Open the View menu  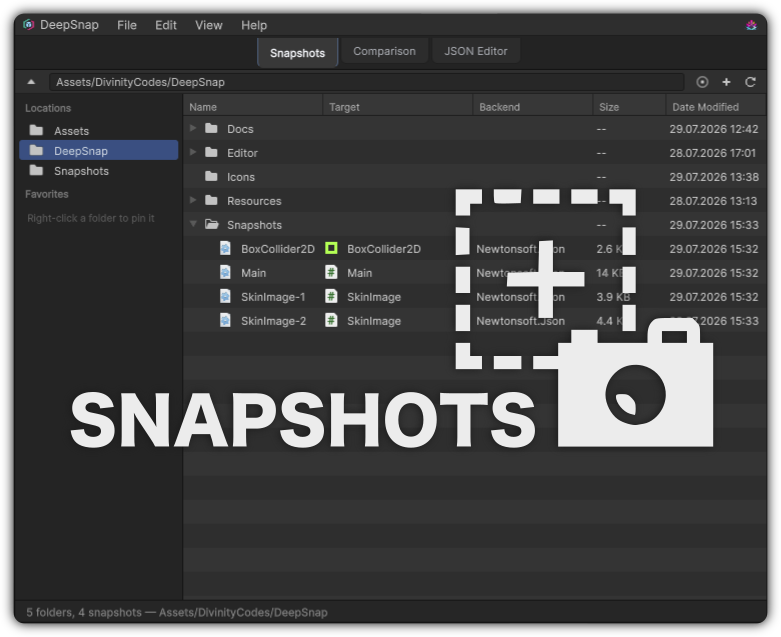tap(209, 25)
